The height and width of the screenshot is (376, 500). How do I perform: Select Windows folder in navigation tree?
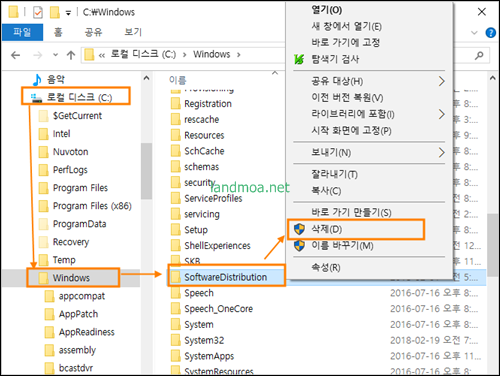(x=71, y=278)
